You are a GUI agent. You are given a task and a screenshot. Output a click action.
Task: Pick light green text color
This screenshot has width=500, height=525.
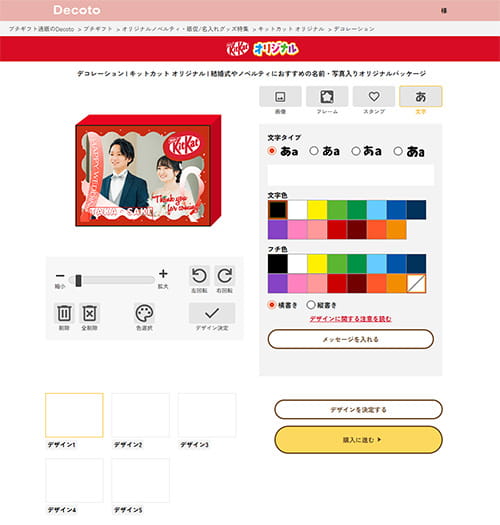(x=337, y=210)
